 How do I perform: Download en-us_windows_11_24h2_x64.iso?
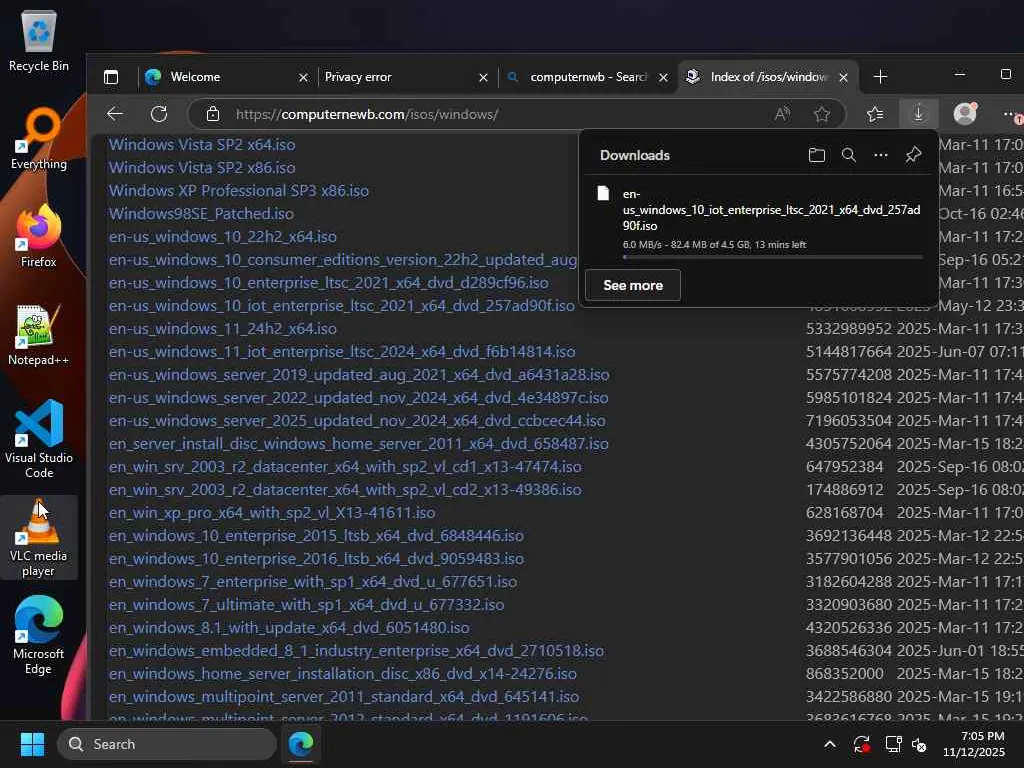pos(223,328)
